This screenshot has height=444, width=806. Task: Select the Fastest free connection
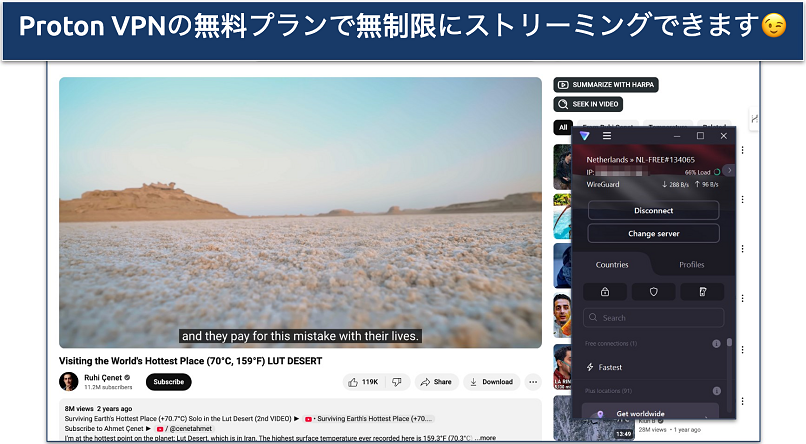tap(610, 367)
